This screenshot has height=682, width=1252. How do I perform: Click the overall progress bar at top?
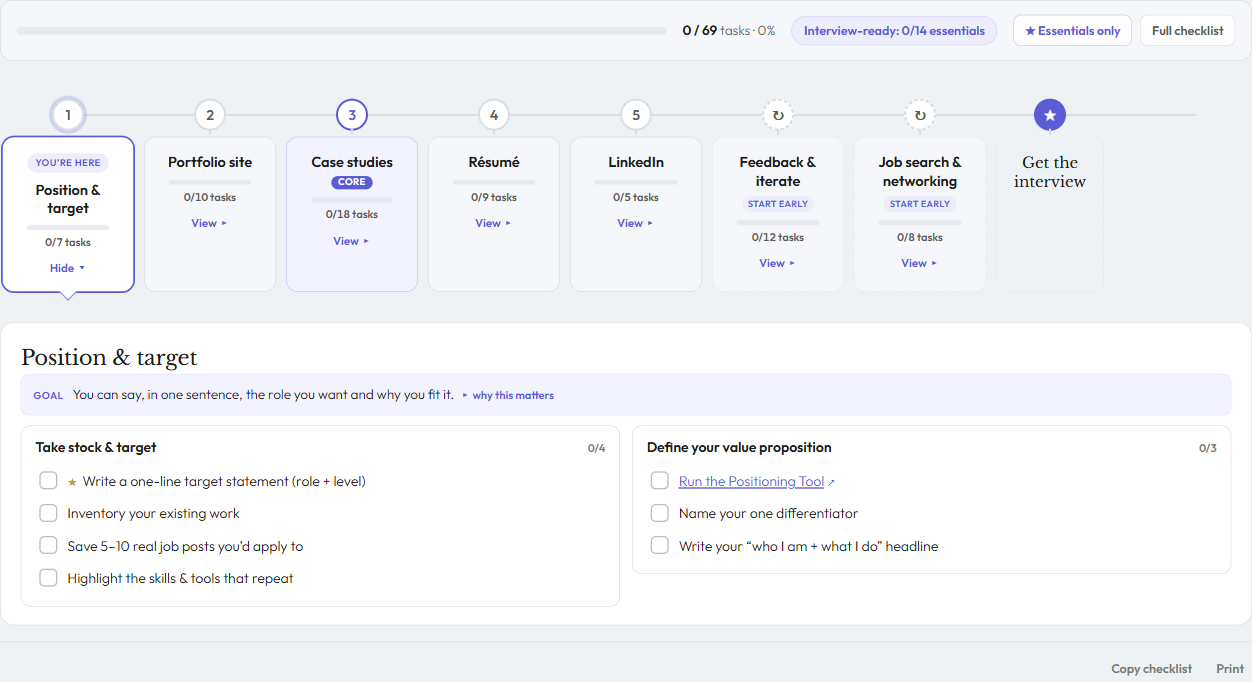pos(342,31)
